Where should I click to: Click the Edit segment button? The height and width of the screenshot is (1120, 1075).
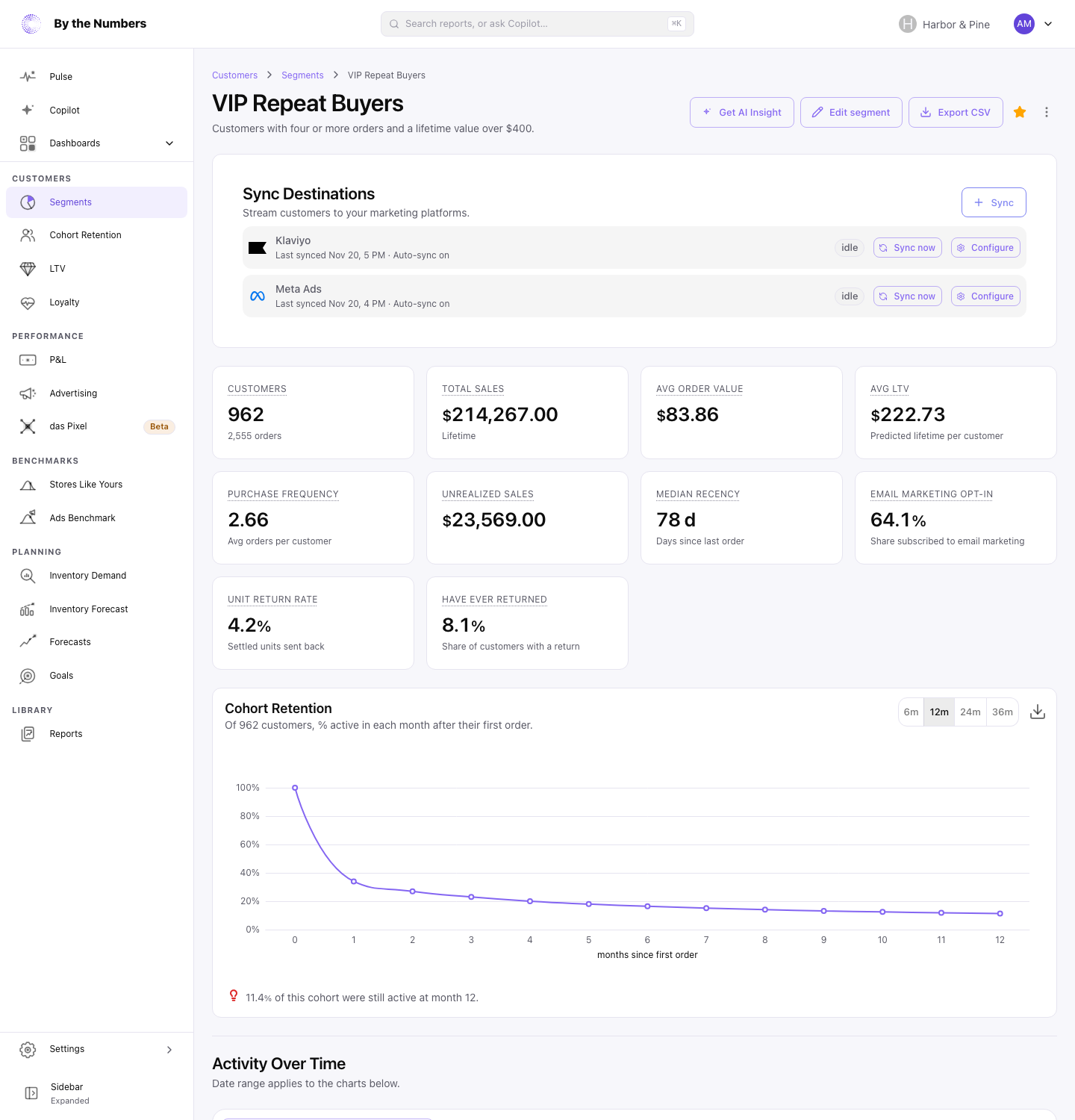(851, 113)
